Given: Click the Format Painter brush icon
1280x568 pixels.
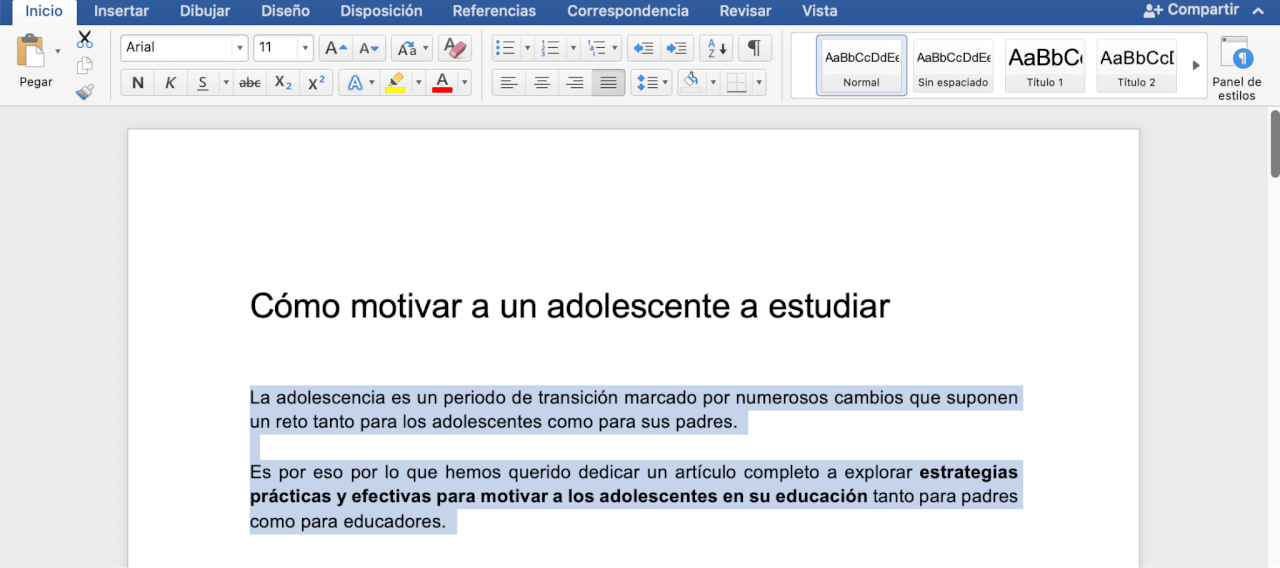Looking at the screenshot, I should (85, 92).
